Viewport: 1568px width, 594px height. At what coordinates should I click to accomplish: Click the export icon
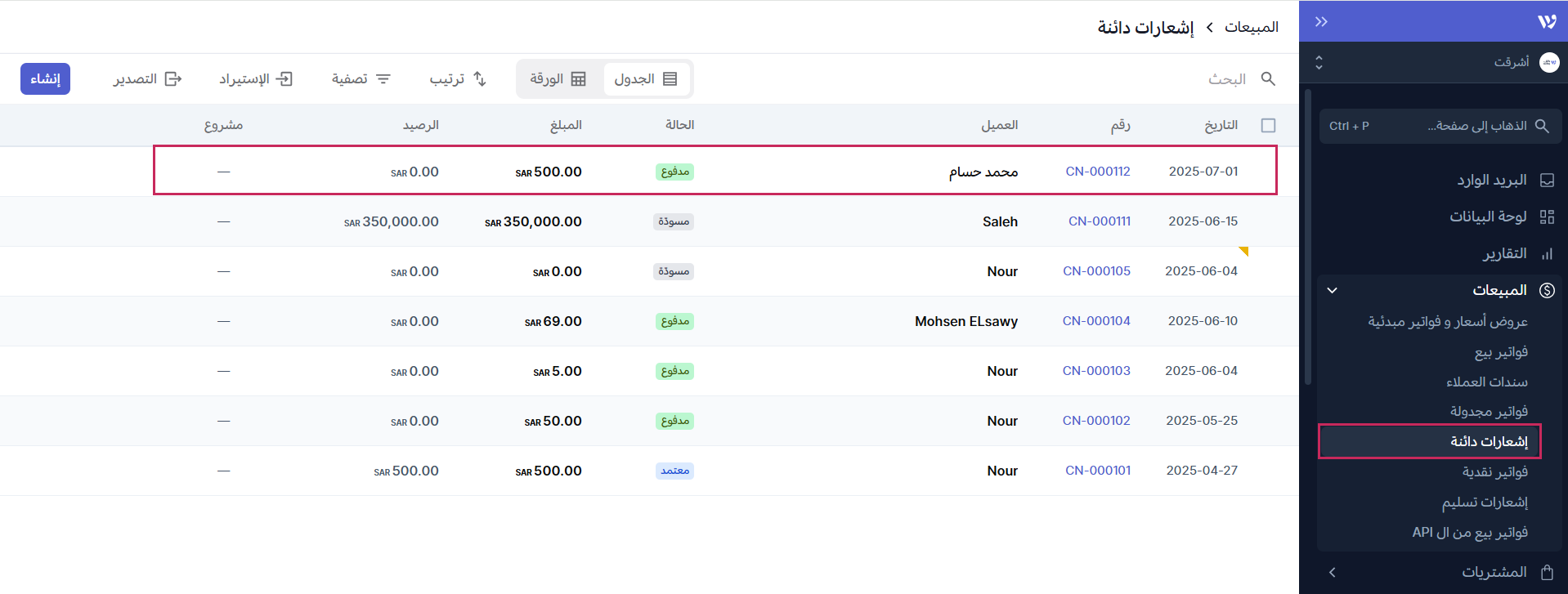[x=172, y=78]
